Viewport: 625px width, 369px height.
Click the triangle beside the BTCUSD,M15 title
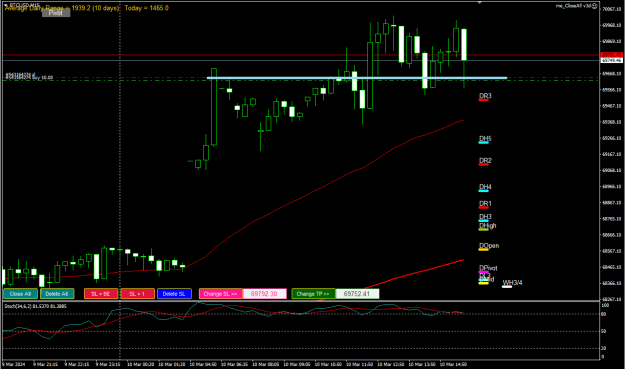tap(6, 5)
